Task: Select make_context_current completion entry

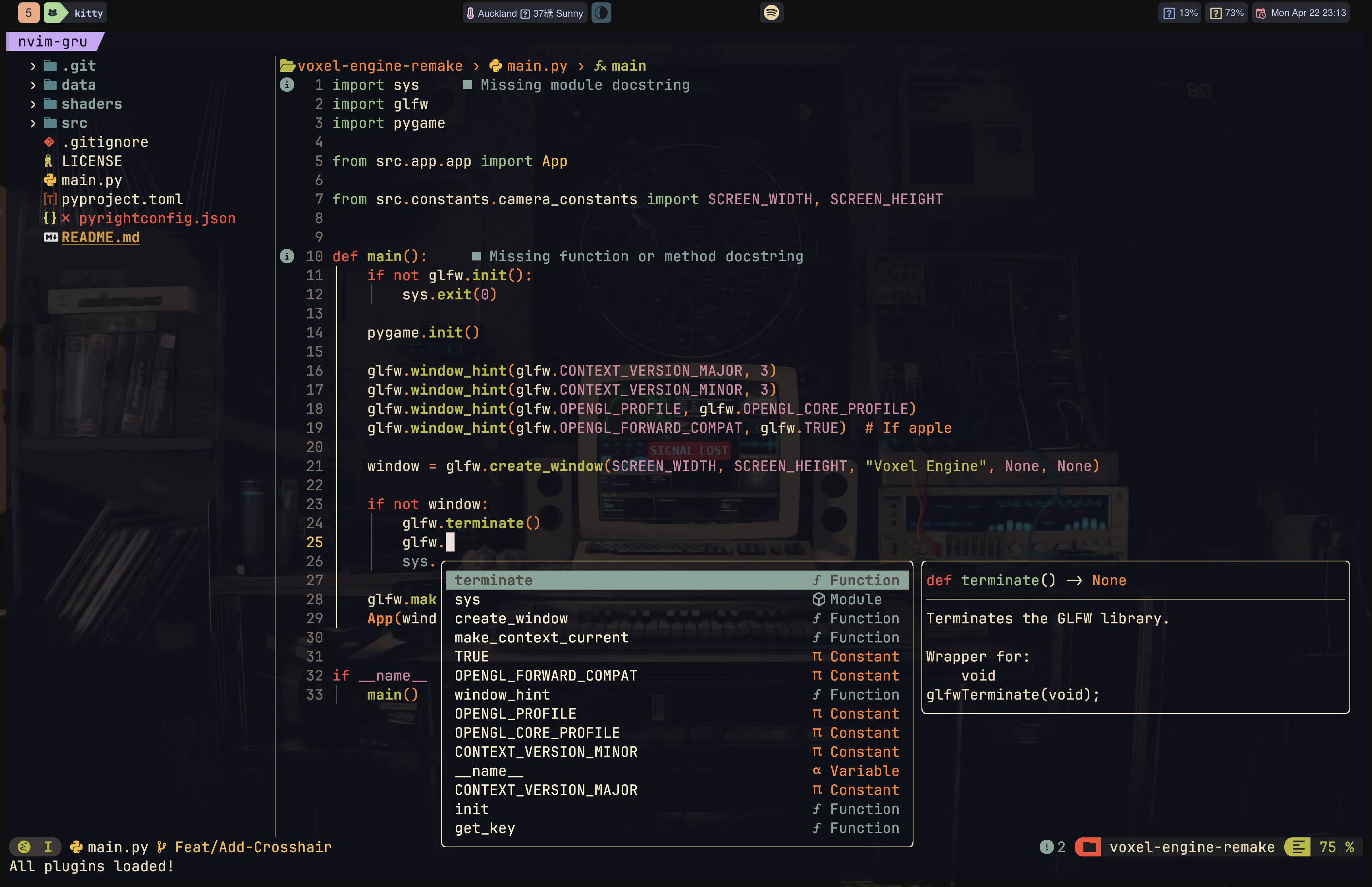Action: [x=541, y=637]
